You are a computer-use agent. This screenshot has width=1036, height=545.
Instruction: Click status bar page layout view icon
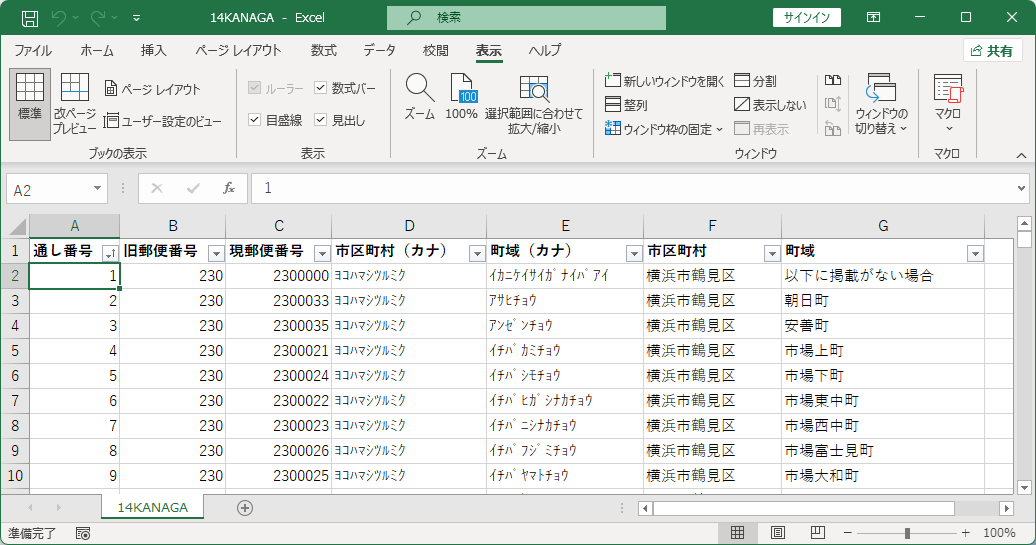pyautogui.click(x=778, y=532)
